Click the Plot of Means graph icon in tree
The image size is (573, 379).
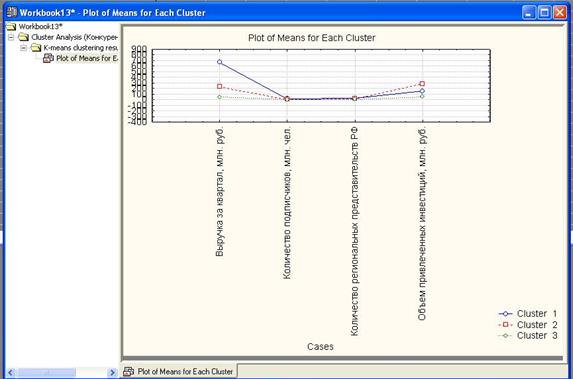[48, 58]
